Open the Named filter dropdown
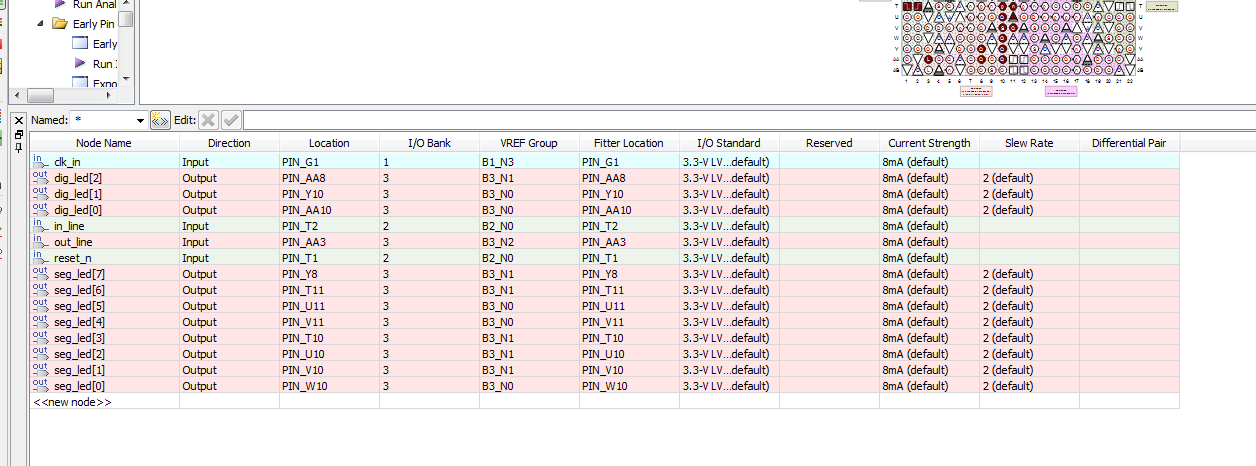This screenshot has height=466, width=1256. click(140, 120)
